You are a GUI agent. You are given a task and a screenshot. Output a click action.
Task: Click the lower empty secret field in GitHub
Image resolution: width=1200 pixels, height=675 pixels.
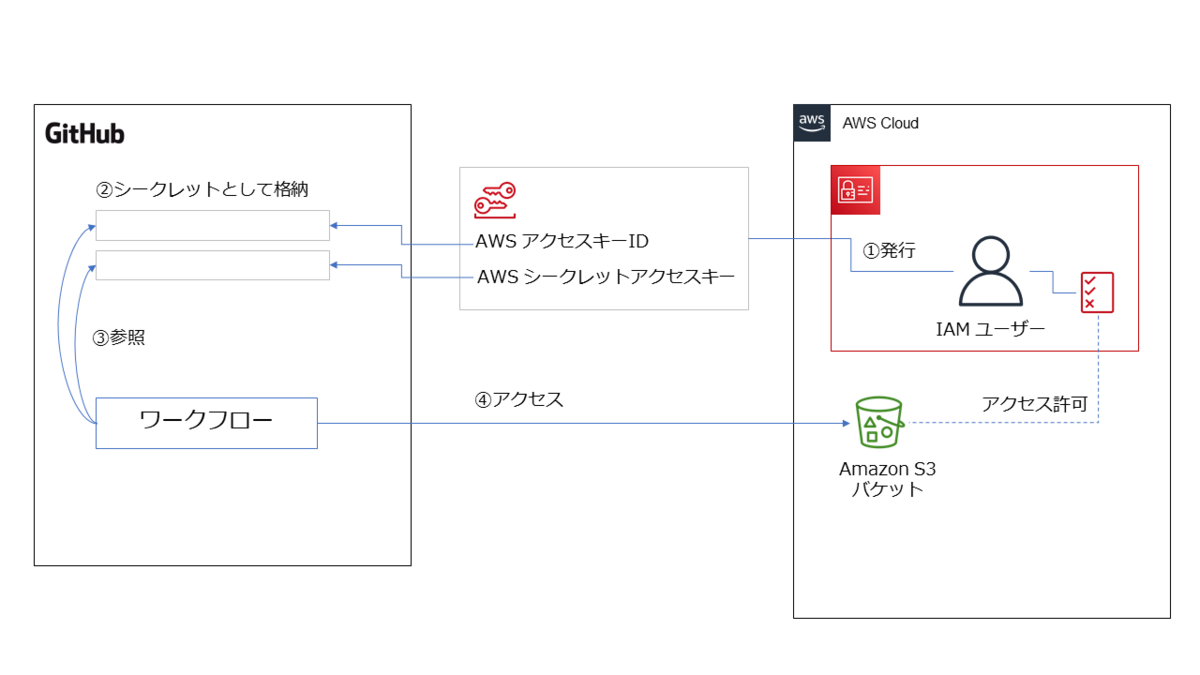[212, 265]
